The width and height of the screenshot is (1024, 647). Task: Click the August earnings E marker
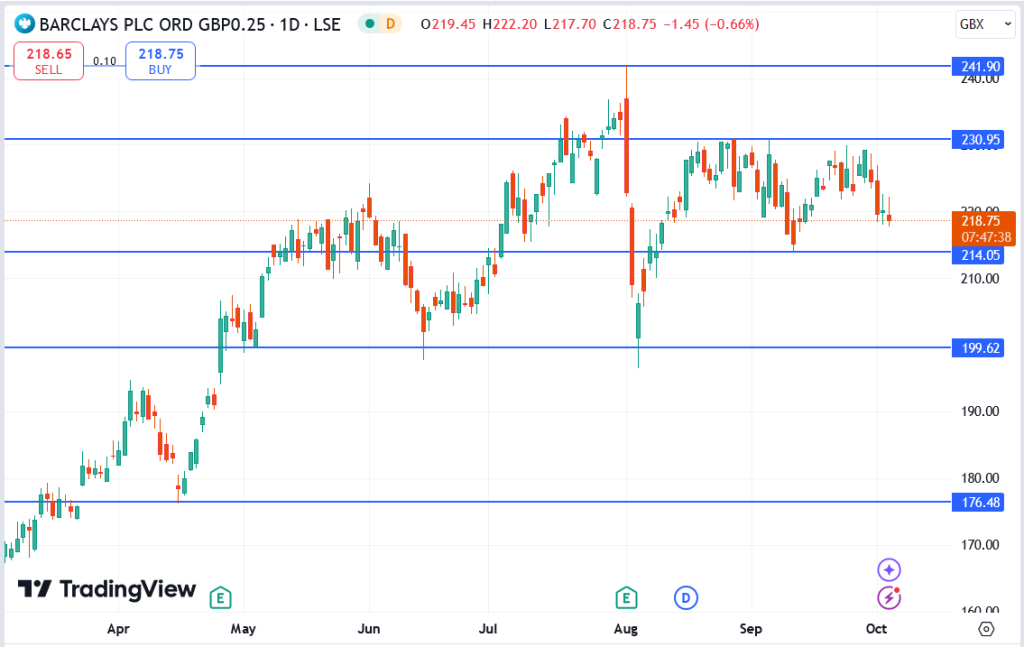626,597
